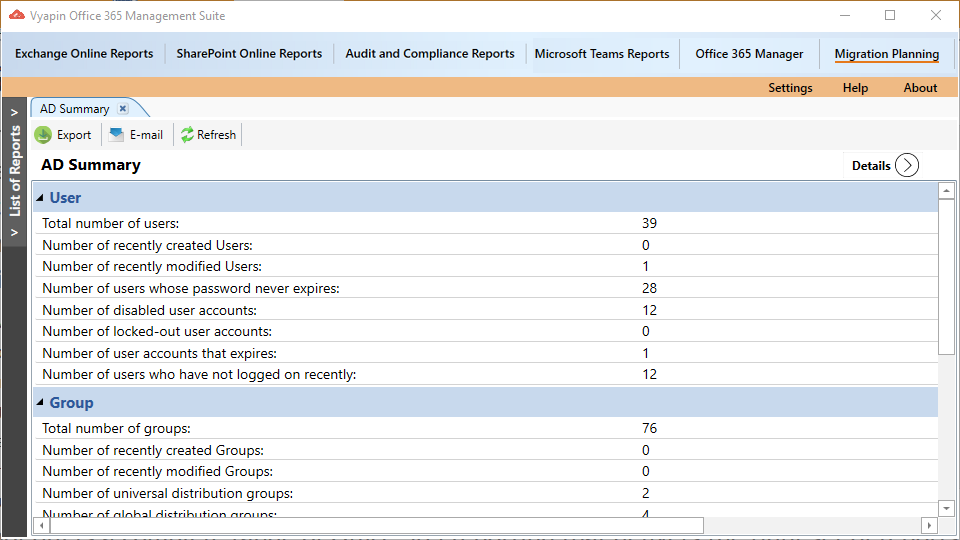Open the Exchange Online Reports tab
960x540 pixels.
click(84, 54)
